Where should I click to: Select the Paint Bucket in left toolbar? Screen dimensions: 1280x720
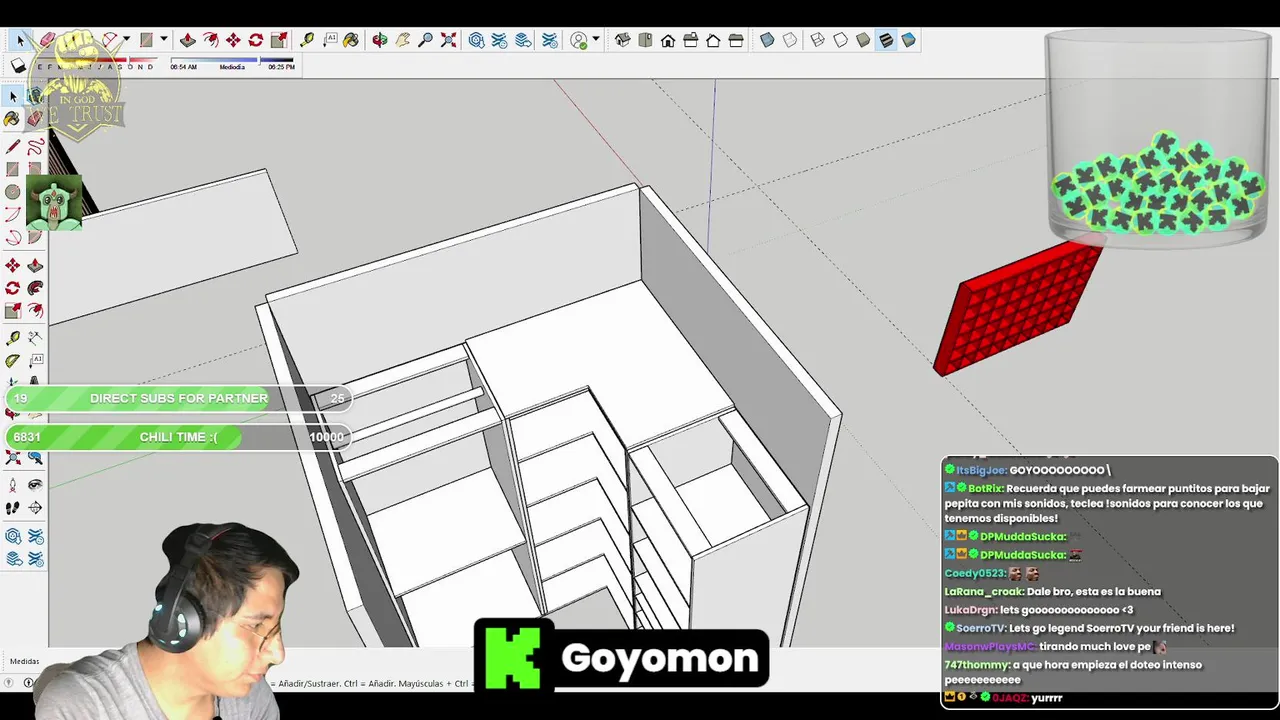pyautogui.click(x=12, y=118)
